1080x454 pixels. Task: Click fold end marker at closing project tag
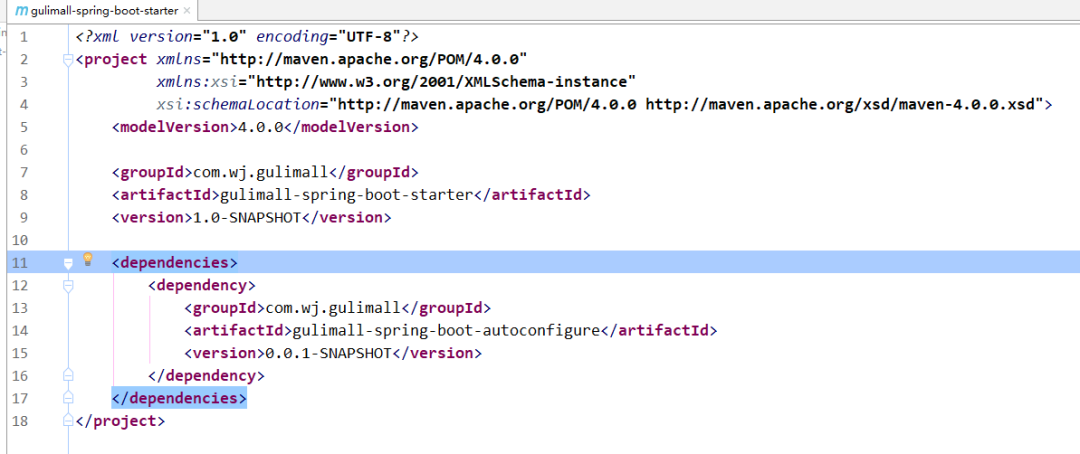pyautogui.click(x=68, y=421)
